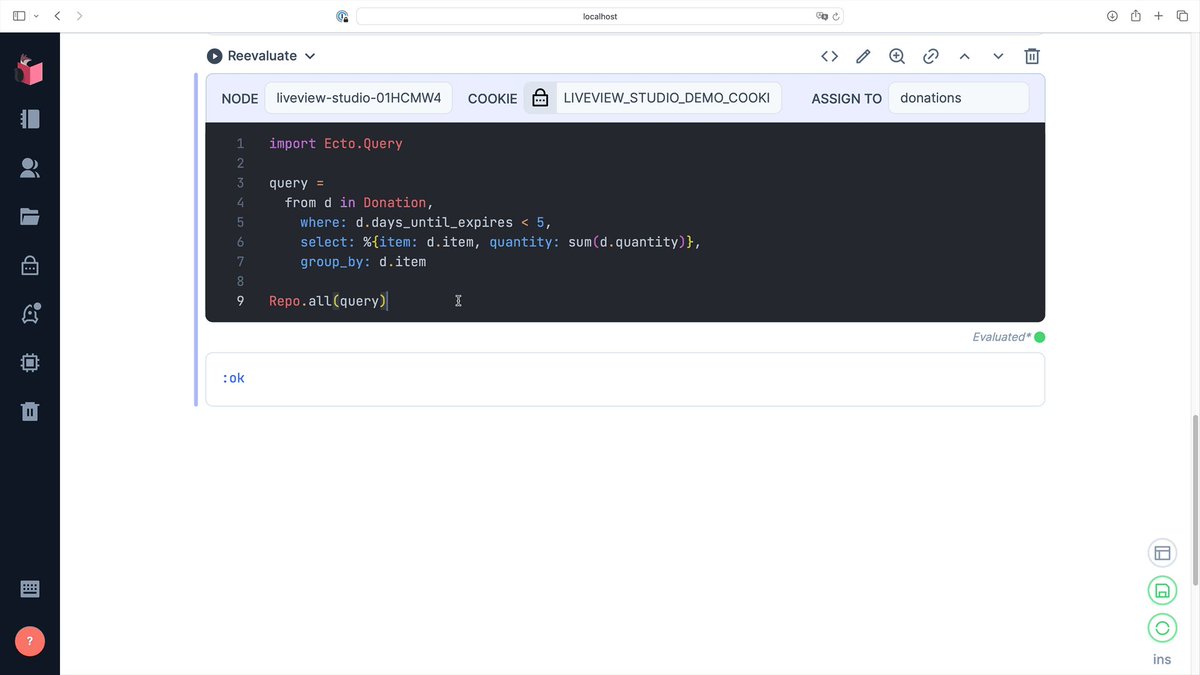Image resolution: width=1200 pixels, height=675 pixels.
Task: Expand the Reevaluate options chevron
Action: click(310, 56)
